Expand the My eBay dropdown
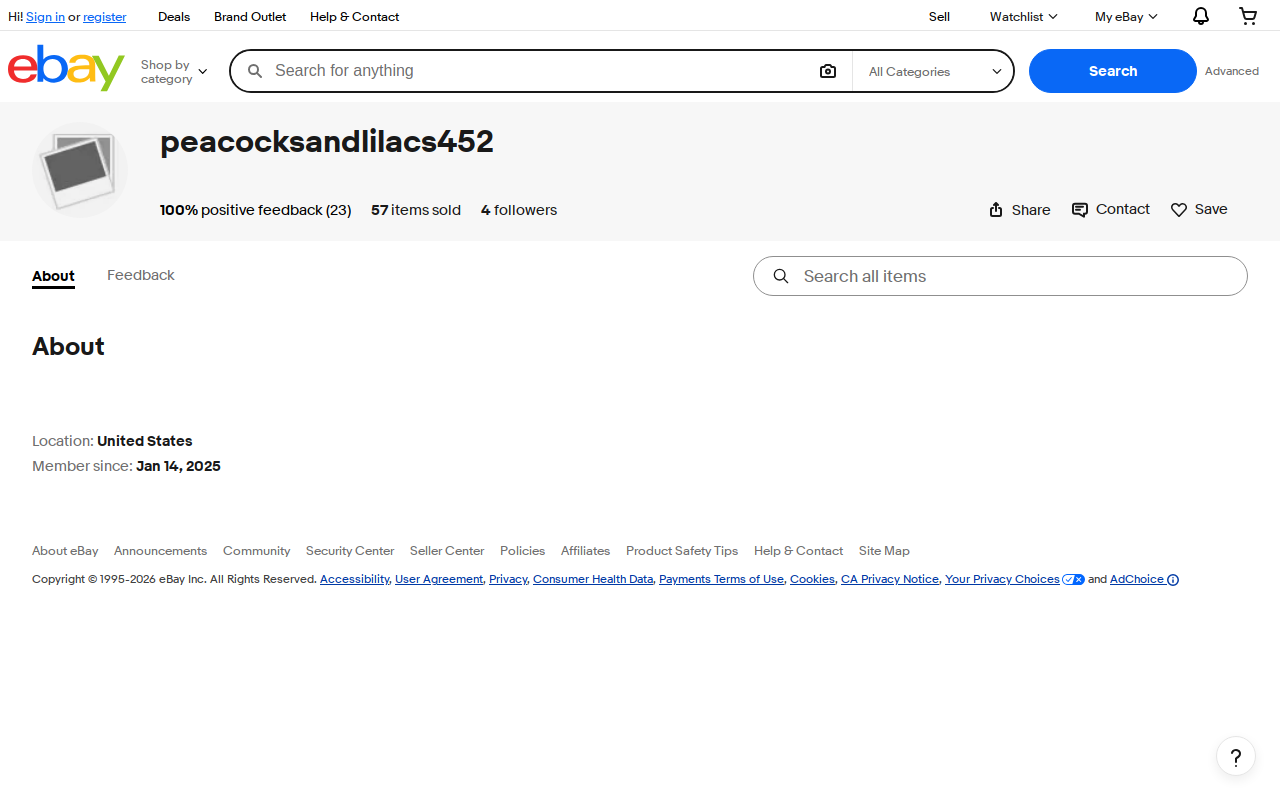The width and height of the screenshot is (1280, 800). [1126, 16]
